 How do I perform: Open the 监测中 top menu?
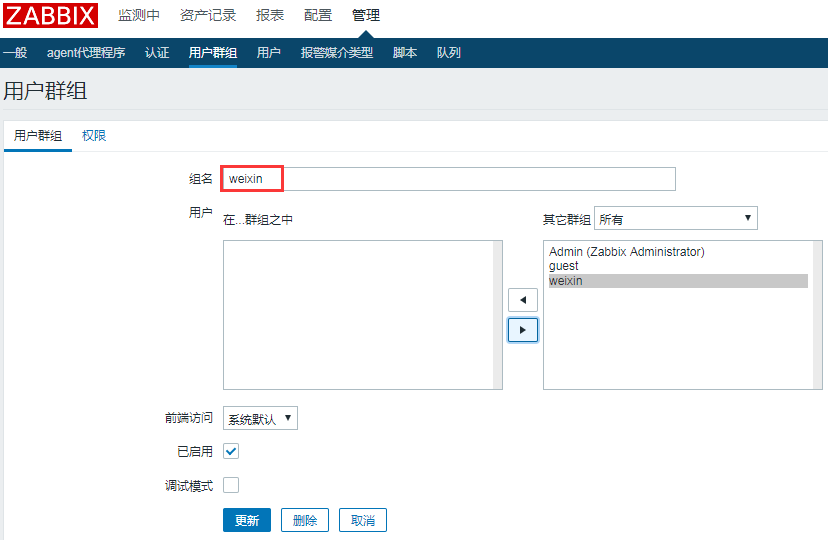(x=139, y=15)
